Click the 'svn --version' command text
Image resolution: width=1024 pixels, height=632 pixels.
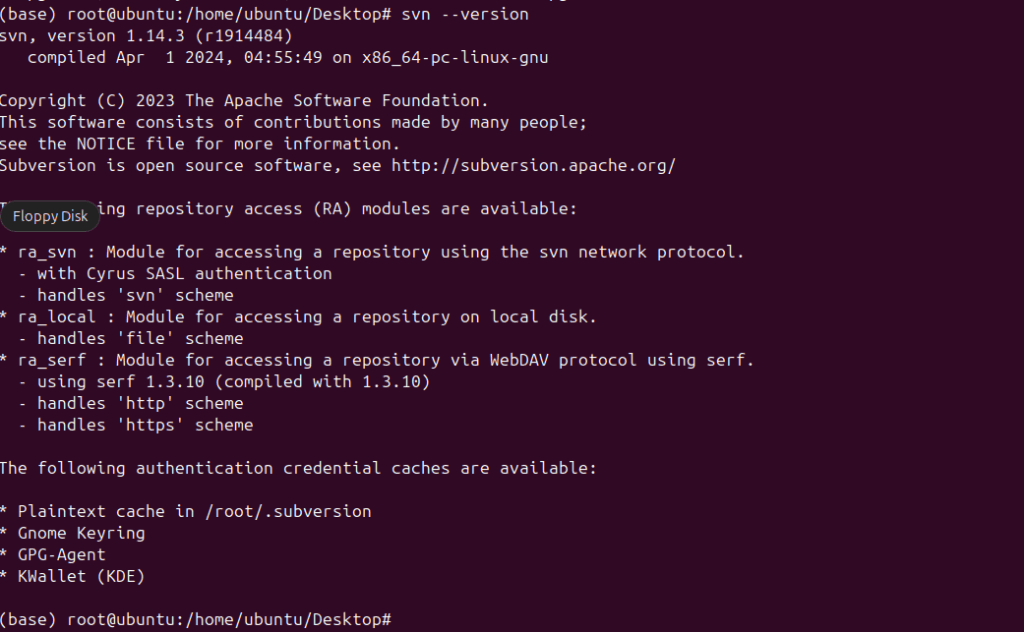coord(464,14)
